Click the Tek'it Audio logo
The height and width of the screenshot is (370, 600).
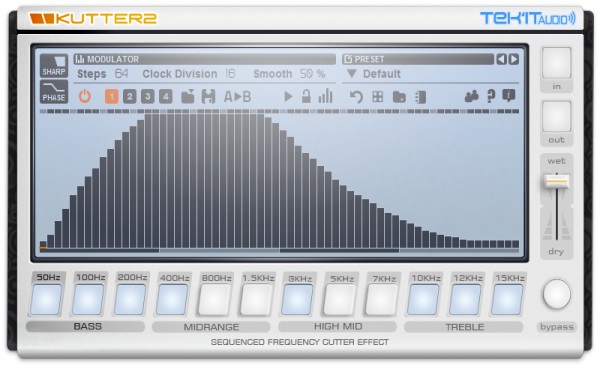coord(528,18)
